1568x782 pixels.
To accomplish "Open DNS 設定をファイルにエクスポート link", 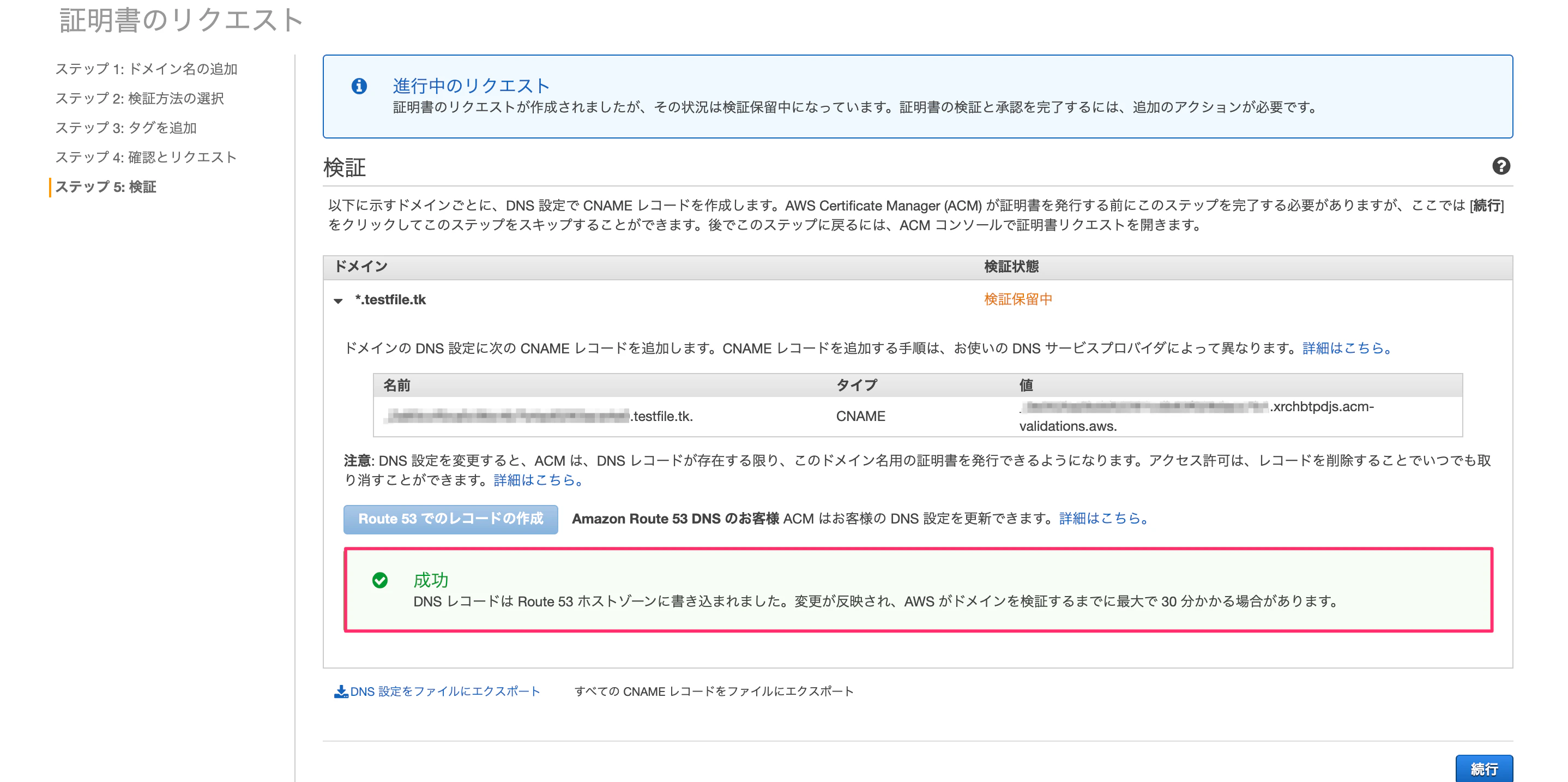I will (x=445, y=691).
